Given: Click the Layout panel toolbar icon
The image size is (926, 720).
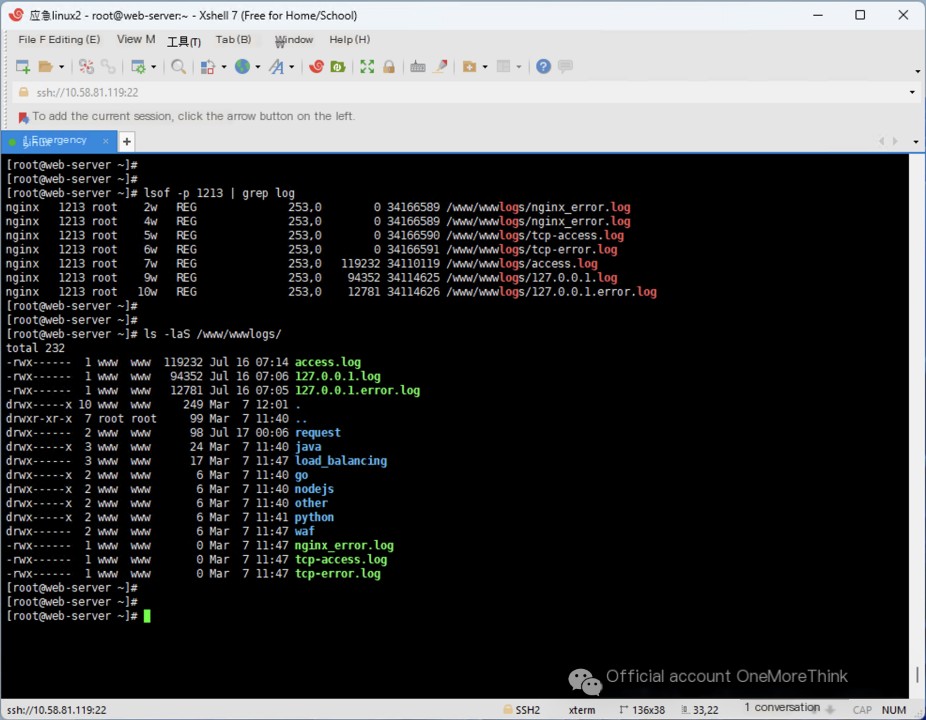Looking at the screenshot, I should point(503,67).
